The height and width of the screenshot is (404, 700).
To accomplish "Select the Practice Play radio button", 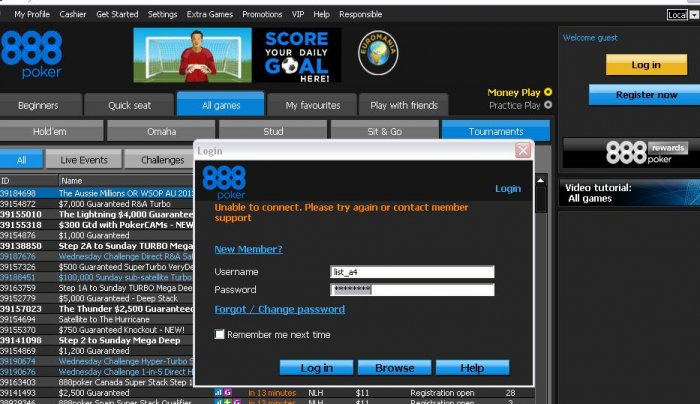I will click(548, 105).
